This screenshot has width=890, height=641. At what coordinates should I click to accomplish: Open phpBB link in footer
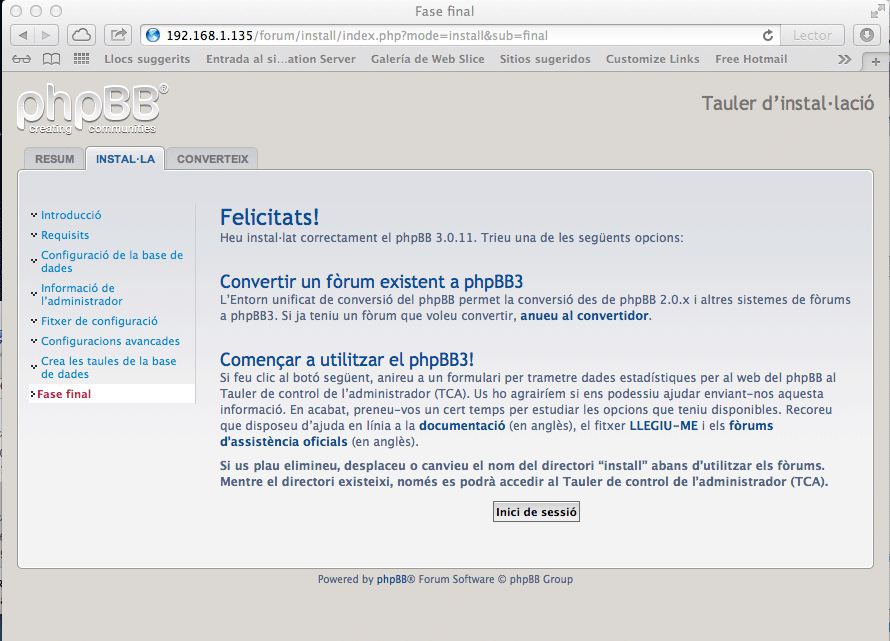[392, 579]
